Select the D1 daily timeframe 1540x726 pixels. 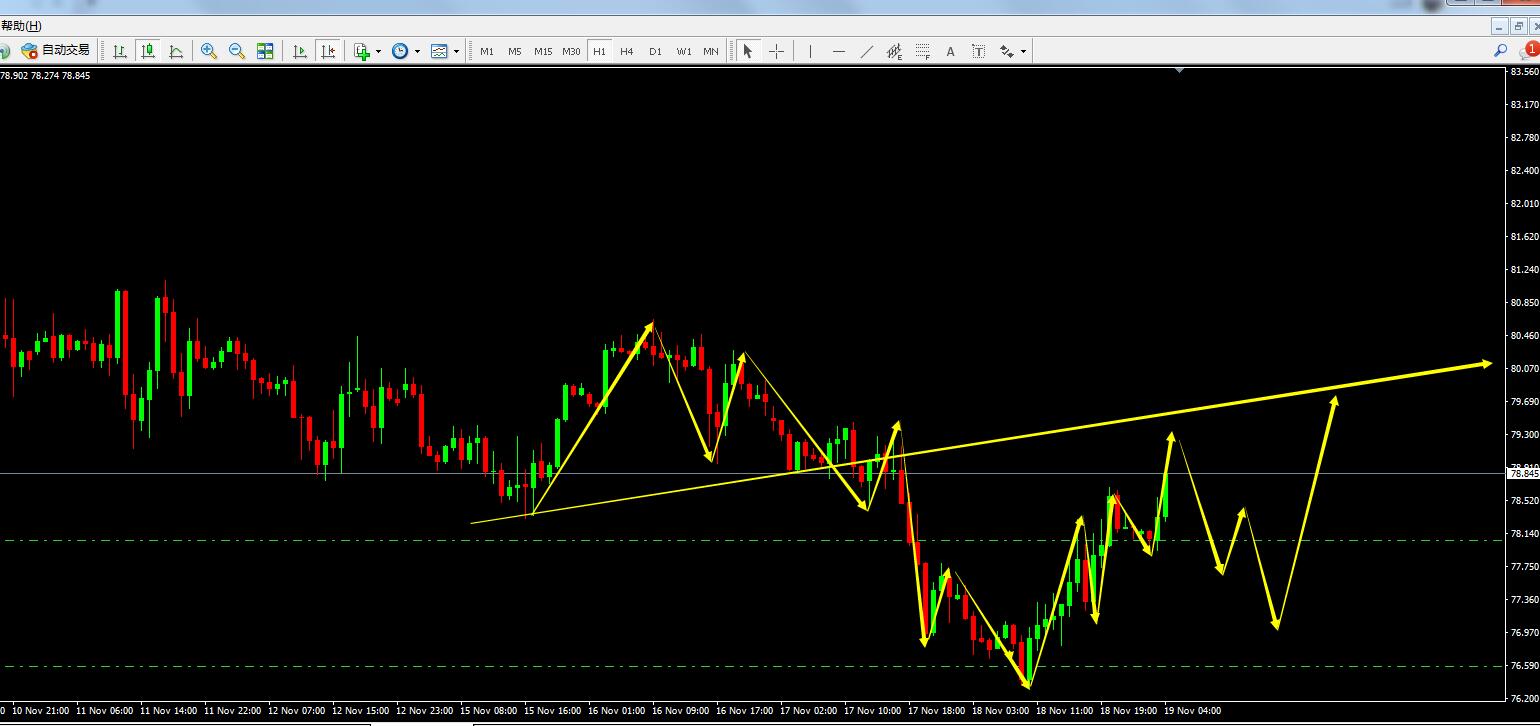[655, 51]
